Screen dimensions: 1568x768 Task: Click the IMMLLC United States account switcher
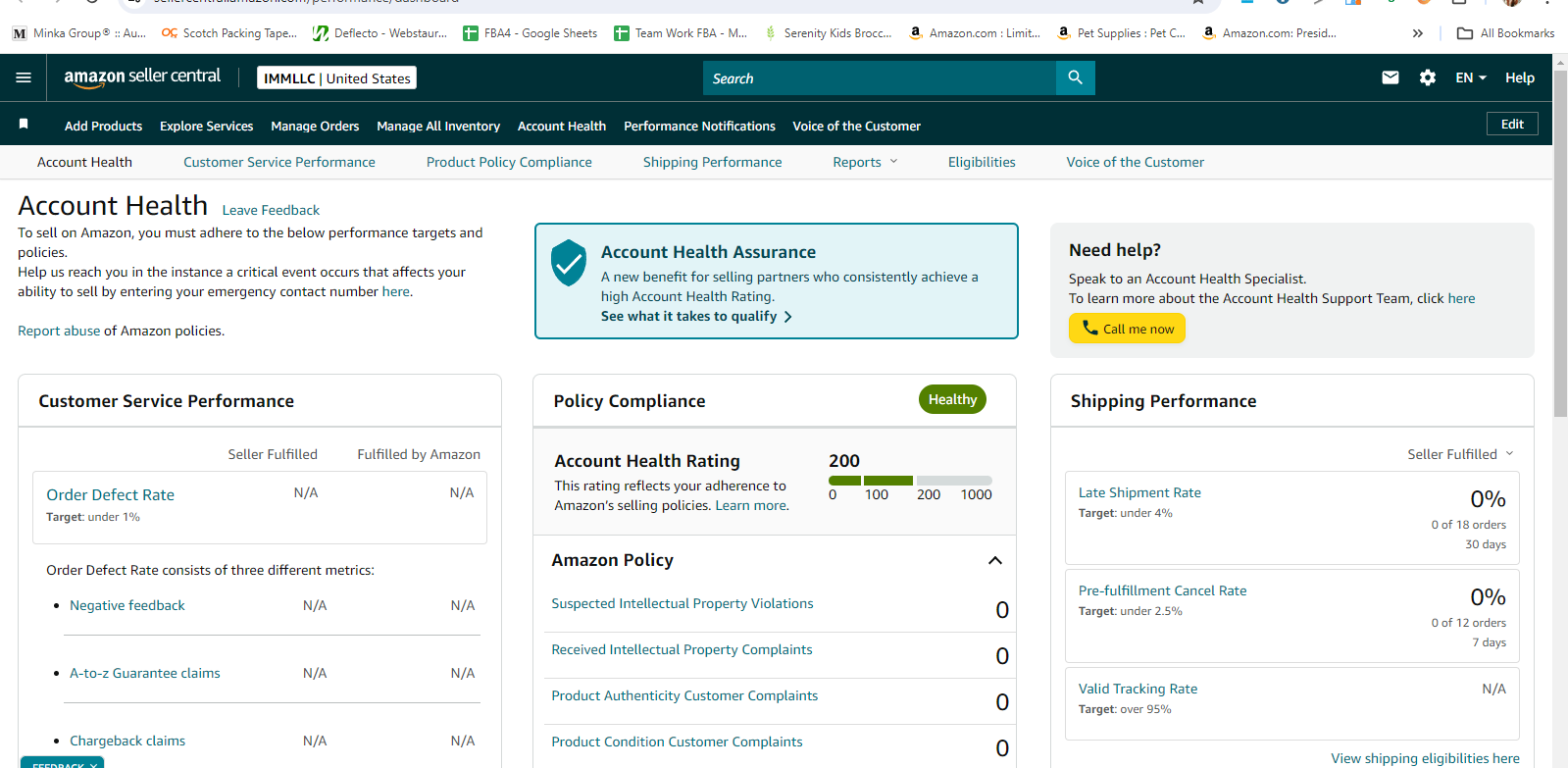(336, 77)
